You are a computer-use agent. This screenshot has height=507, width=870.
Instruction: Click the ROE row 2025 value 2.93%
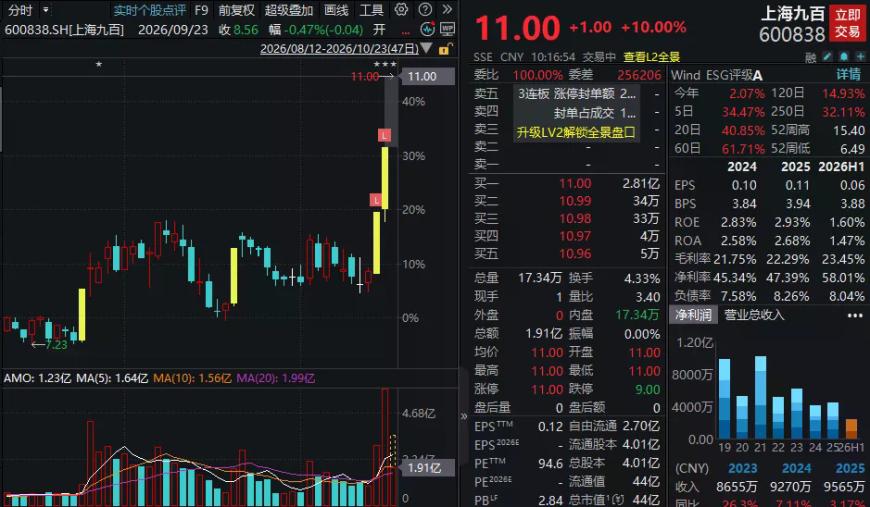(792, 222)
